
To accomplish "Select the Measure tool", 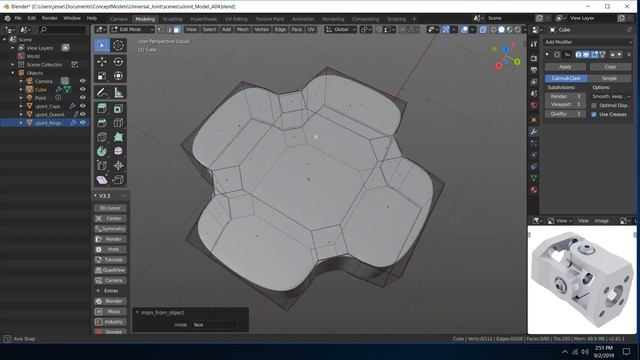I will click(x=118, y=93).
